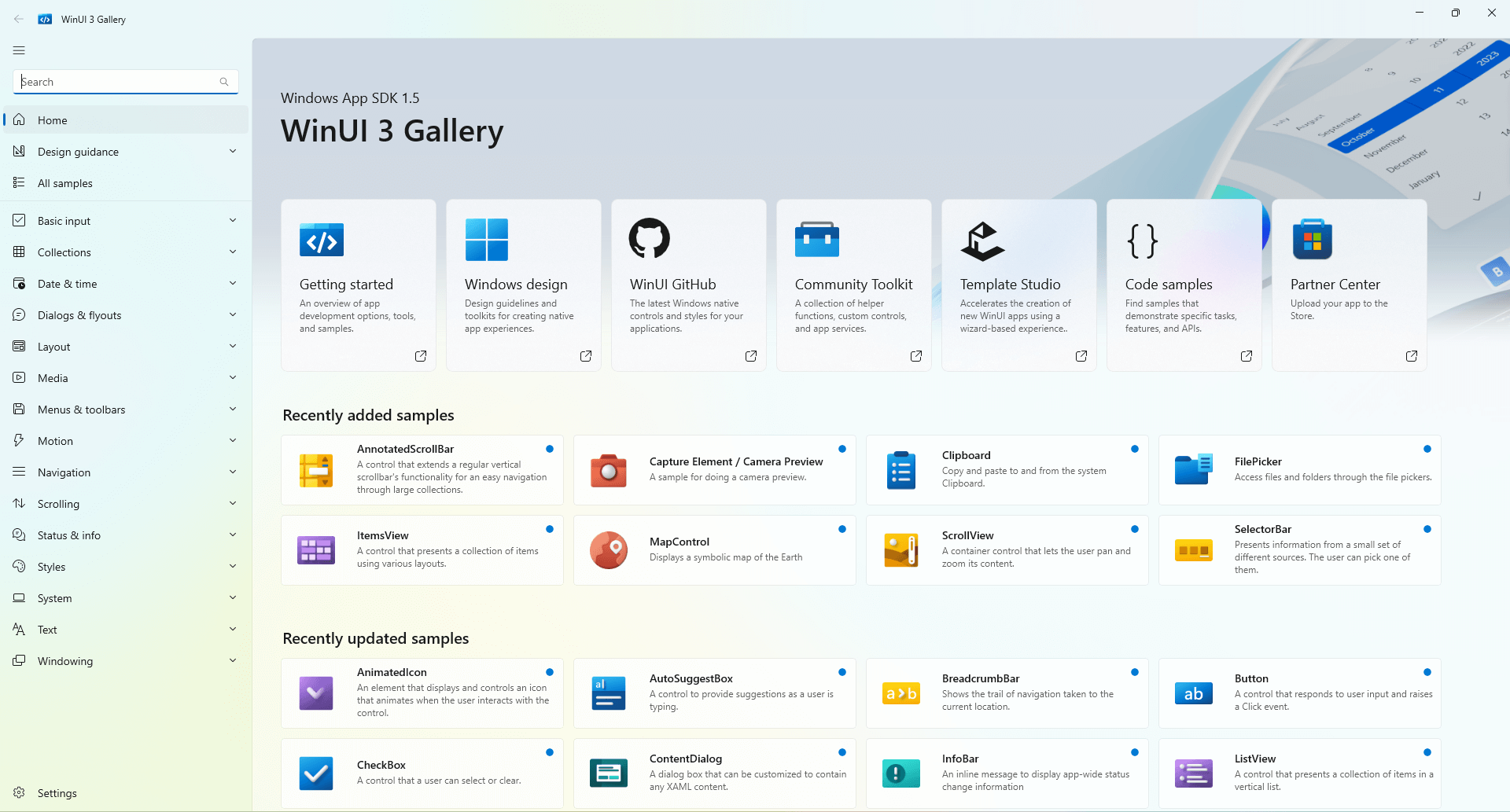Open external link on Getting started tile
The height and width of the screenshot is (812, 1510).
coord(421,356)
